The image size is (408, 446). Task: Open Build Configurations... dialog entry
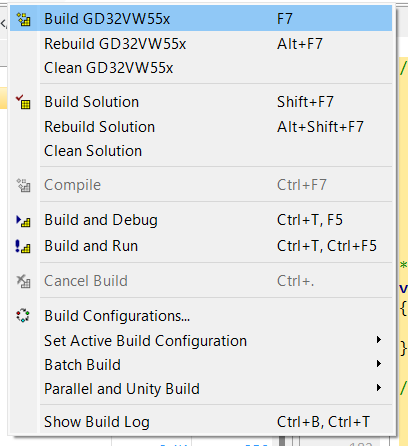201,316
